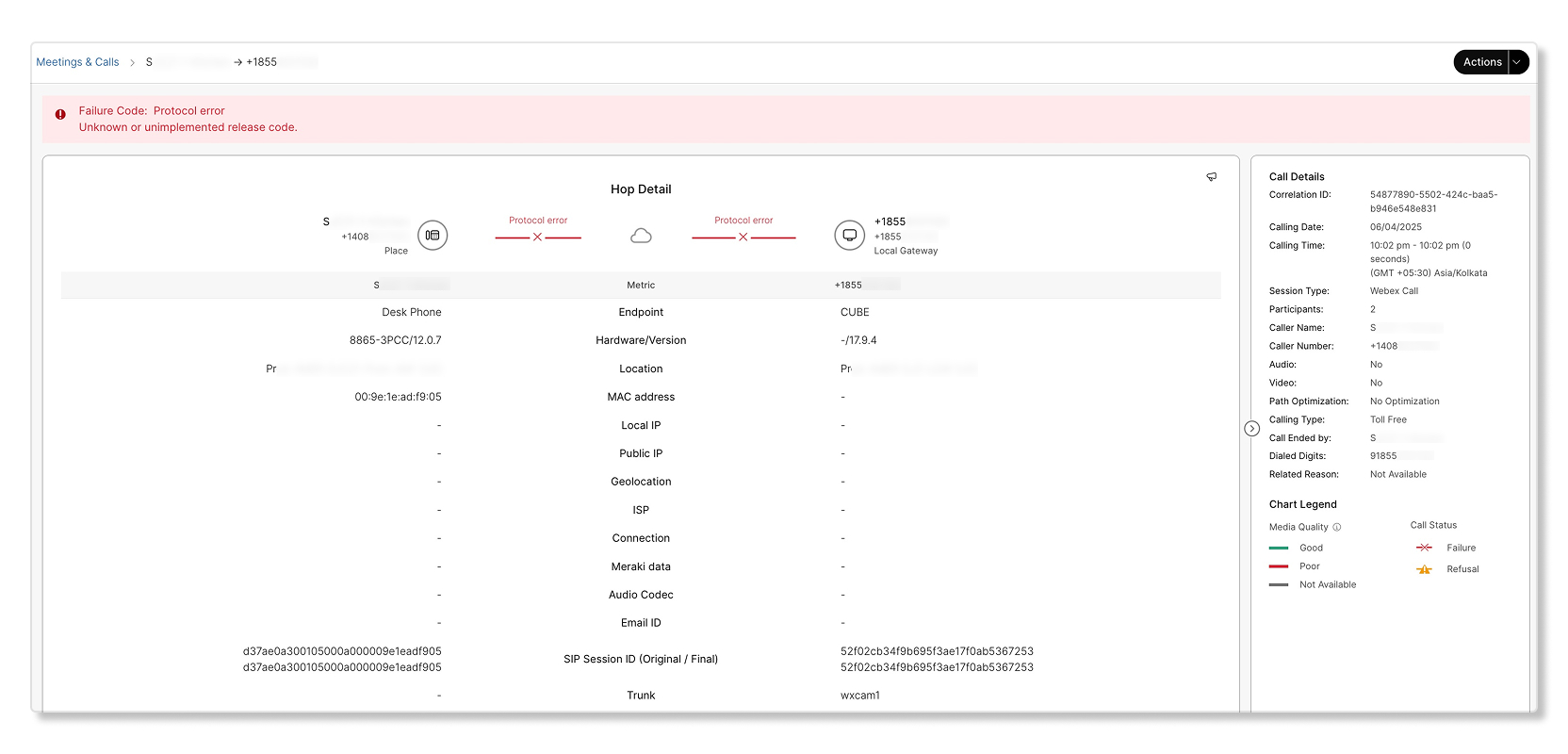Screen dimensions: 1568x754
Task: Click the first Protocol error X marker
Action: tap(537, 238)
